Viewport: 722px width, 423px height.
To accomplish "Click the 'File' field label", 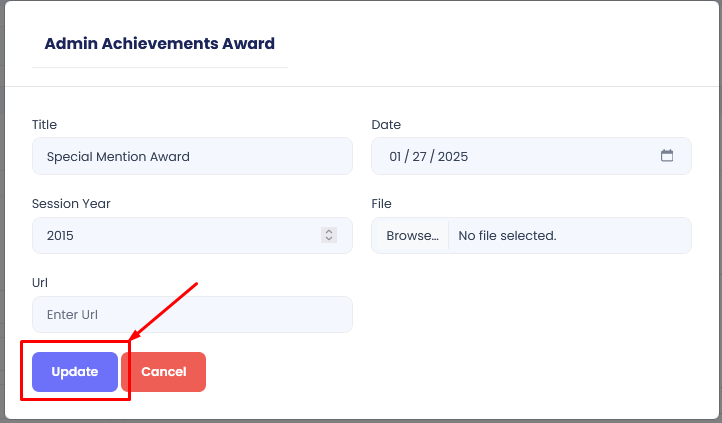I will coord(381,203).
